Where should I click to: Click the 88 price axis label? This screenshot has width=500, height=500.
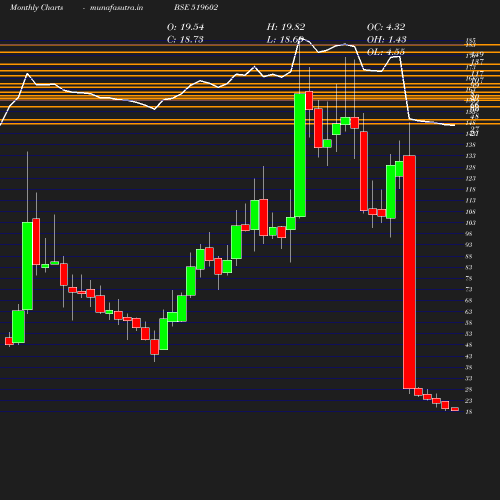469,256
